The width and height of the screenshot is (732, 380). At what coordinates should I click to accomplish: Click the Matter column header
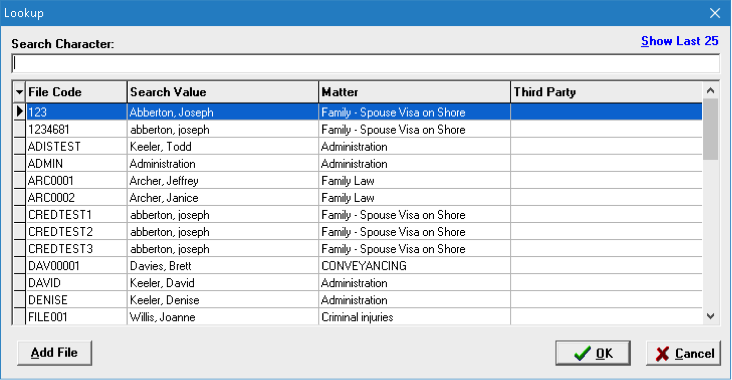click(415, 92)
